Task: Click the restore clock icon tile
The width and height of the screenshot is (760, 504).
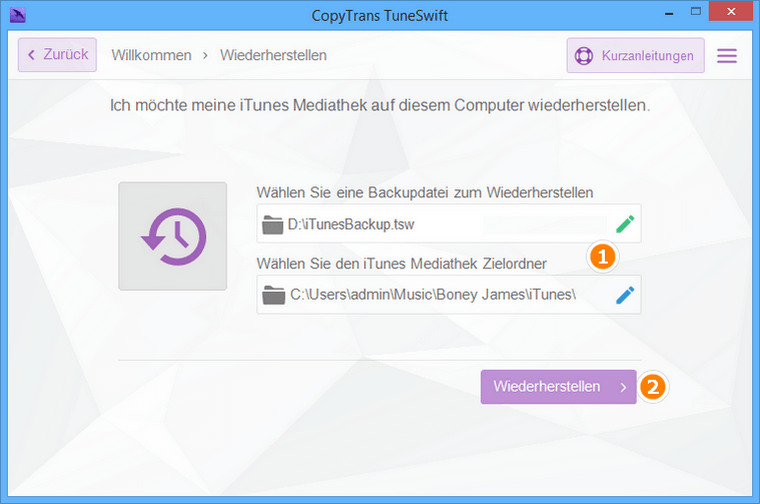Action: coord(173,236)
